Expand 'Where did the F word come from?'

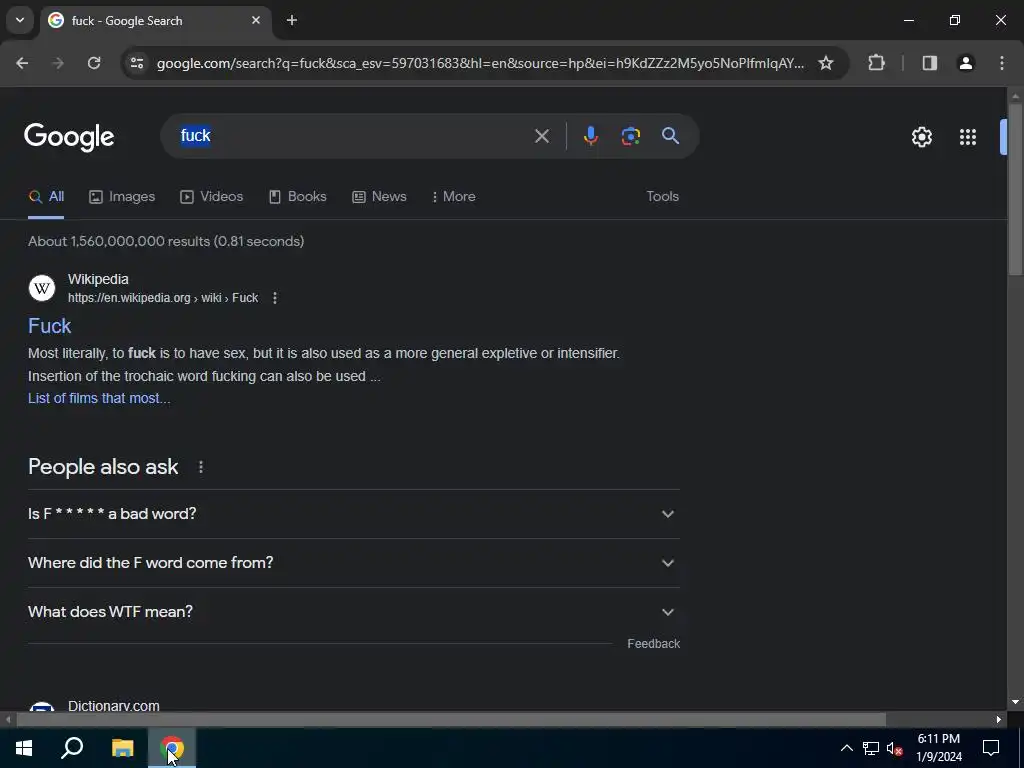(354, 563)
